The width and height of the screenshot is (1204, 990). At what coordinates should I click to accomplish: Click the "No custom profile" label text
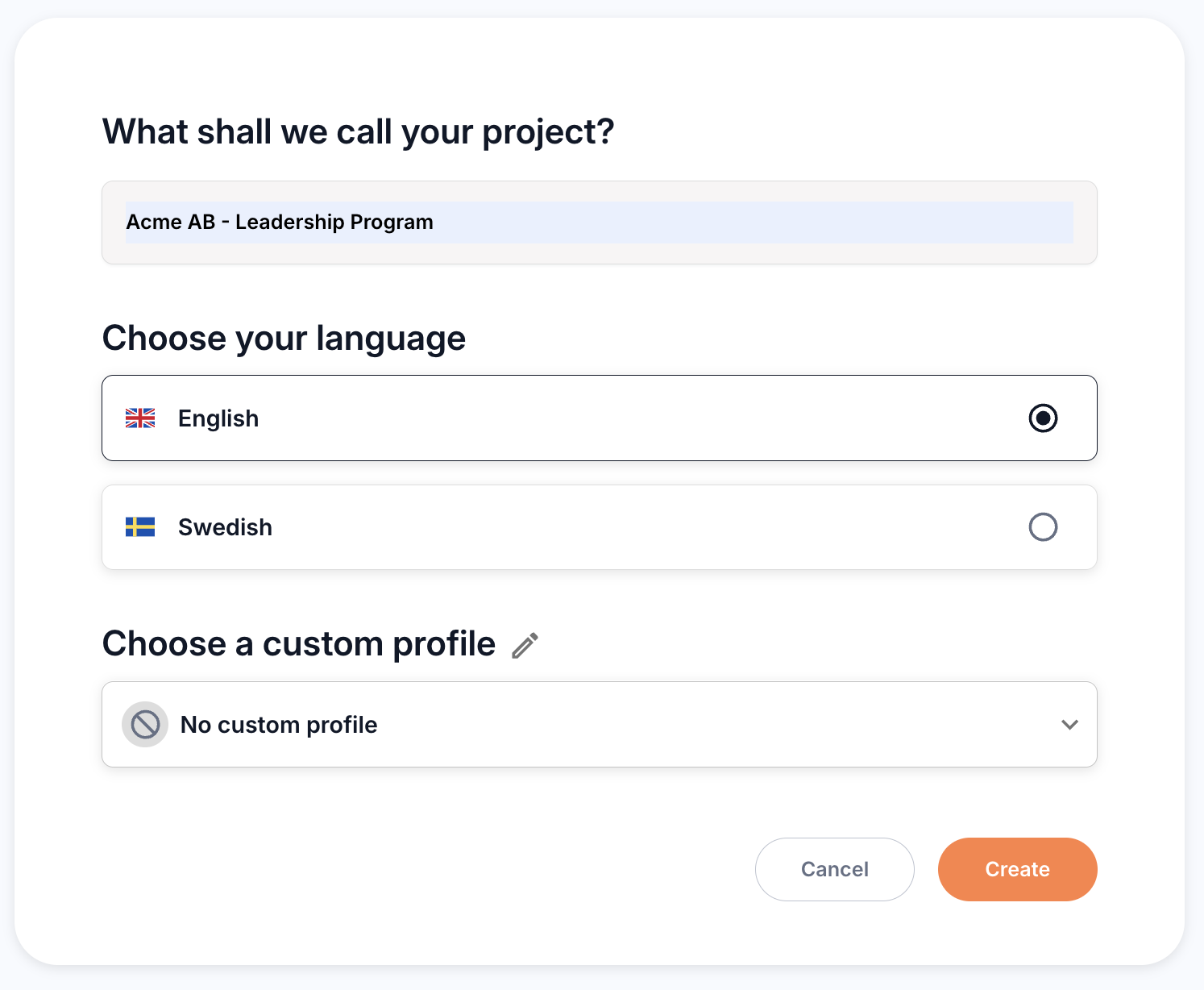click(x=279, y=725)
